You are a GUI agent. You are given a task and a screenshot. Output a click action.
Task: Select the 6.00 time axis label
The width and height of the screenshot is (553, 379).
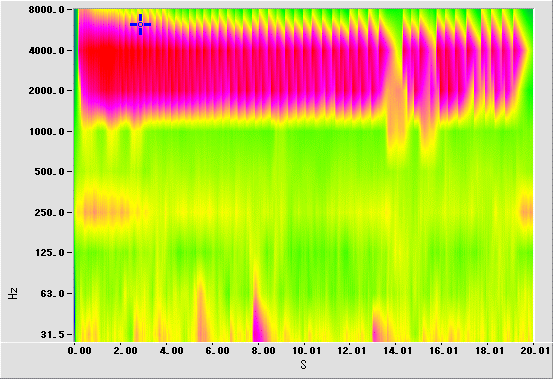click(x=217, y=351)
